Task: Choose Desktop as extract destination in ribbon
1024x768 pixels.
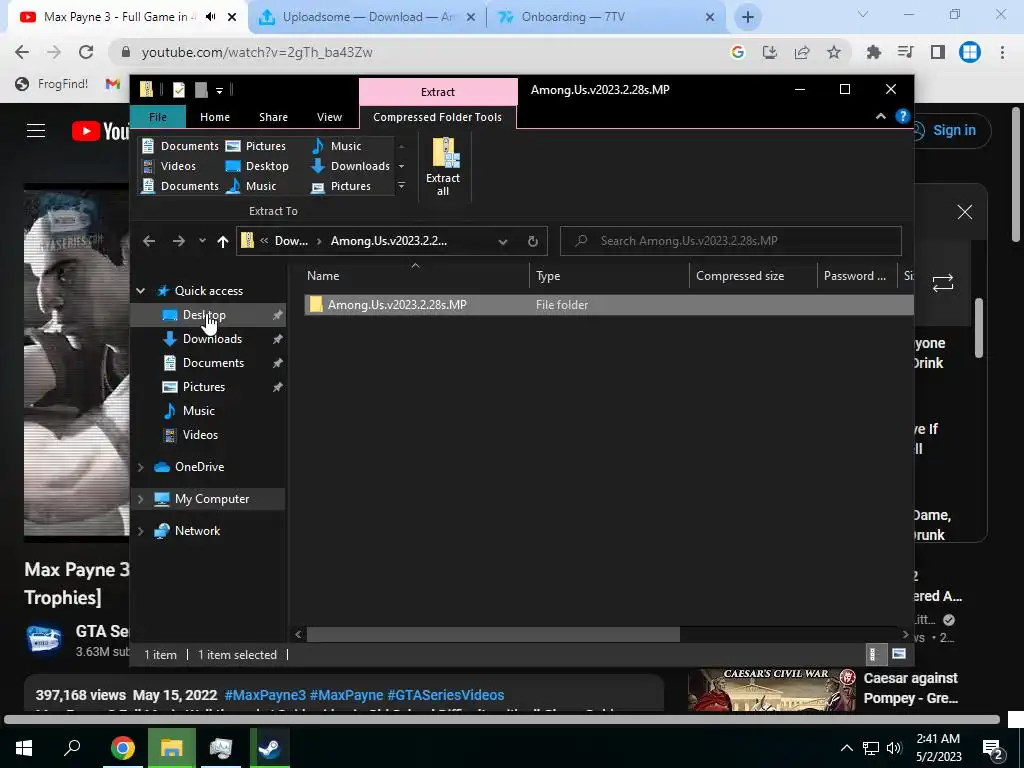Action: [257, 166]
